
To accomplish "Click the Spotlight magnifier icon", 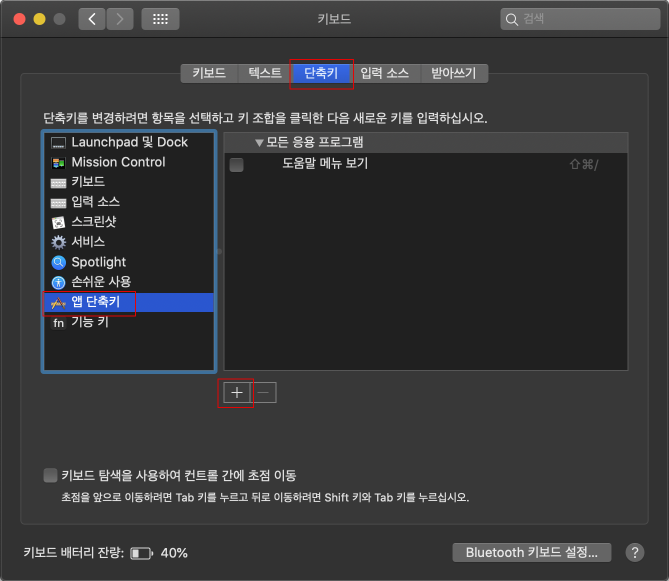I will (x=58, y=262).
